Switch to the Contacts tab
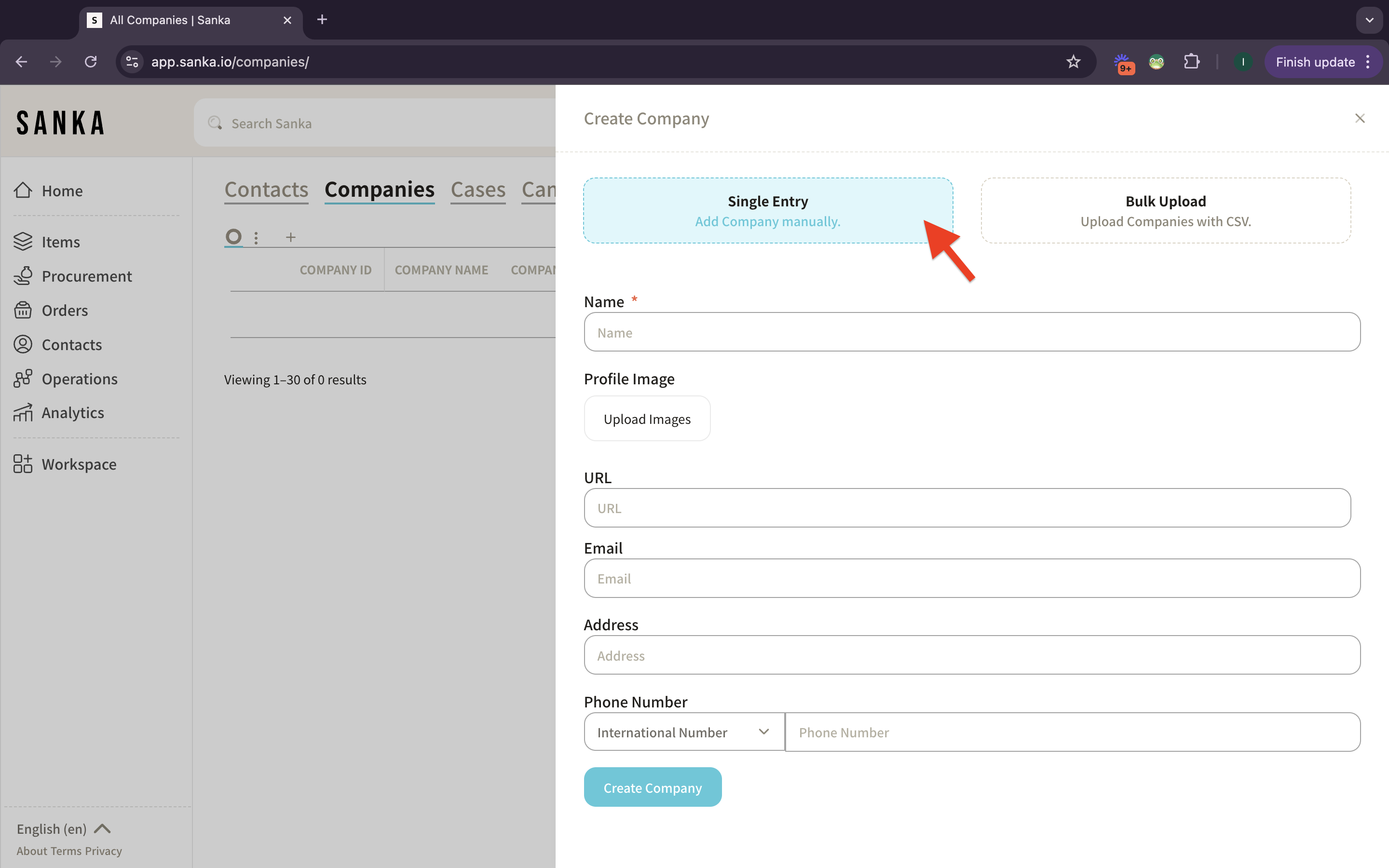The width and height of the screenshot is (1389, 868). coord(266,190)
